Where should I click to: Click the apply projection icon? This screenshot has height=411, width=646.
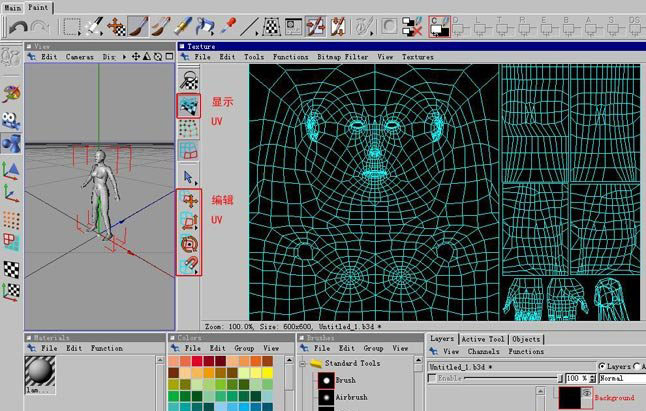338,27
